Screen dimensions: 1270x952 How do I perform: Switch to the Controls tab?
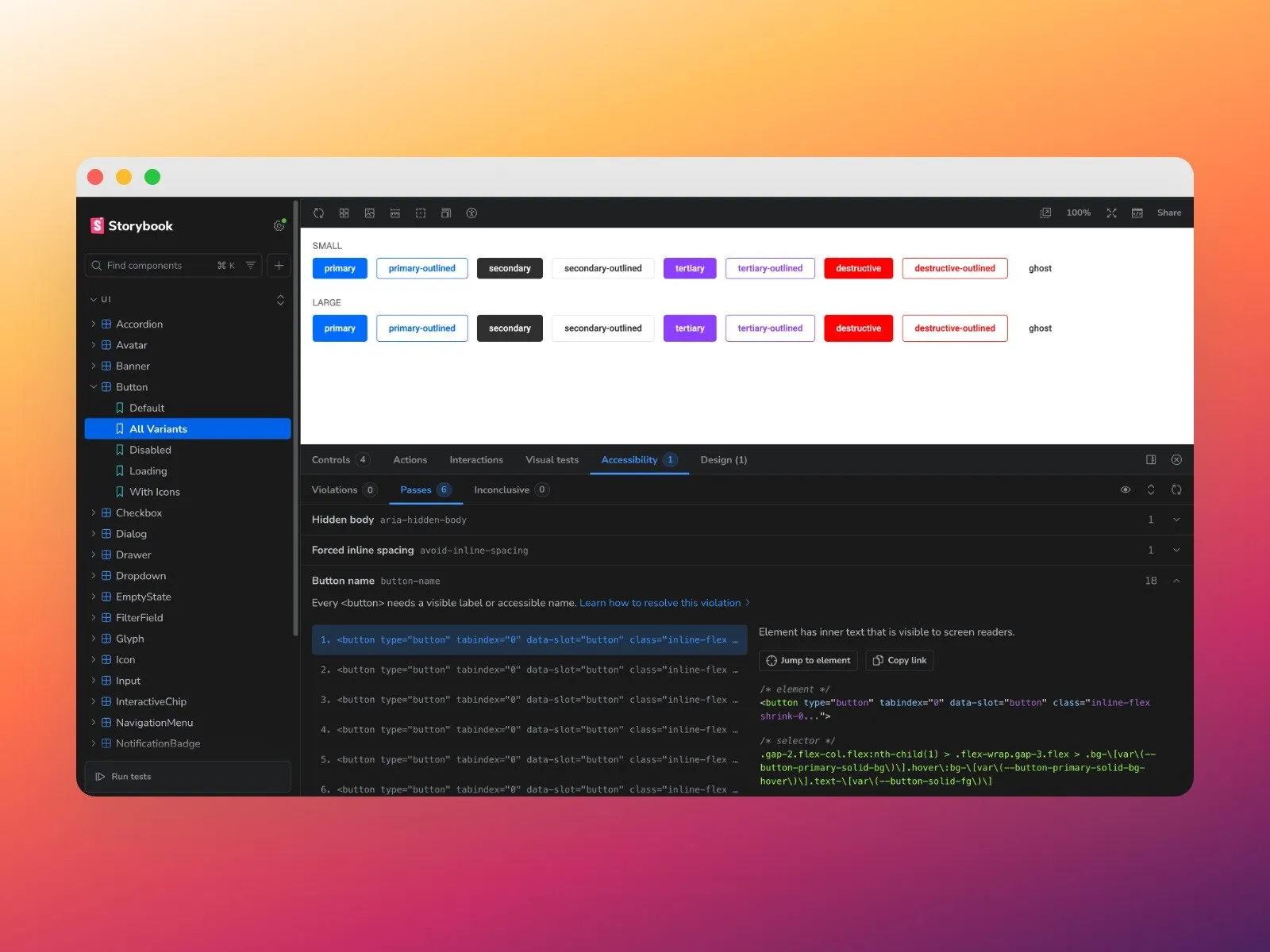click(341, 459)
